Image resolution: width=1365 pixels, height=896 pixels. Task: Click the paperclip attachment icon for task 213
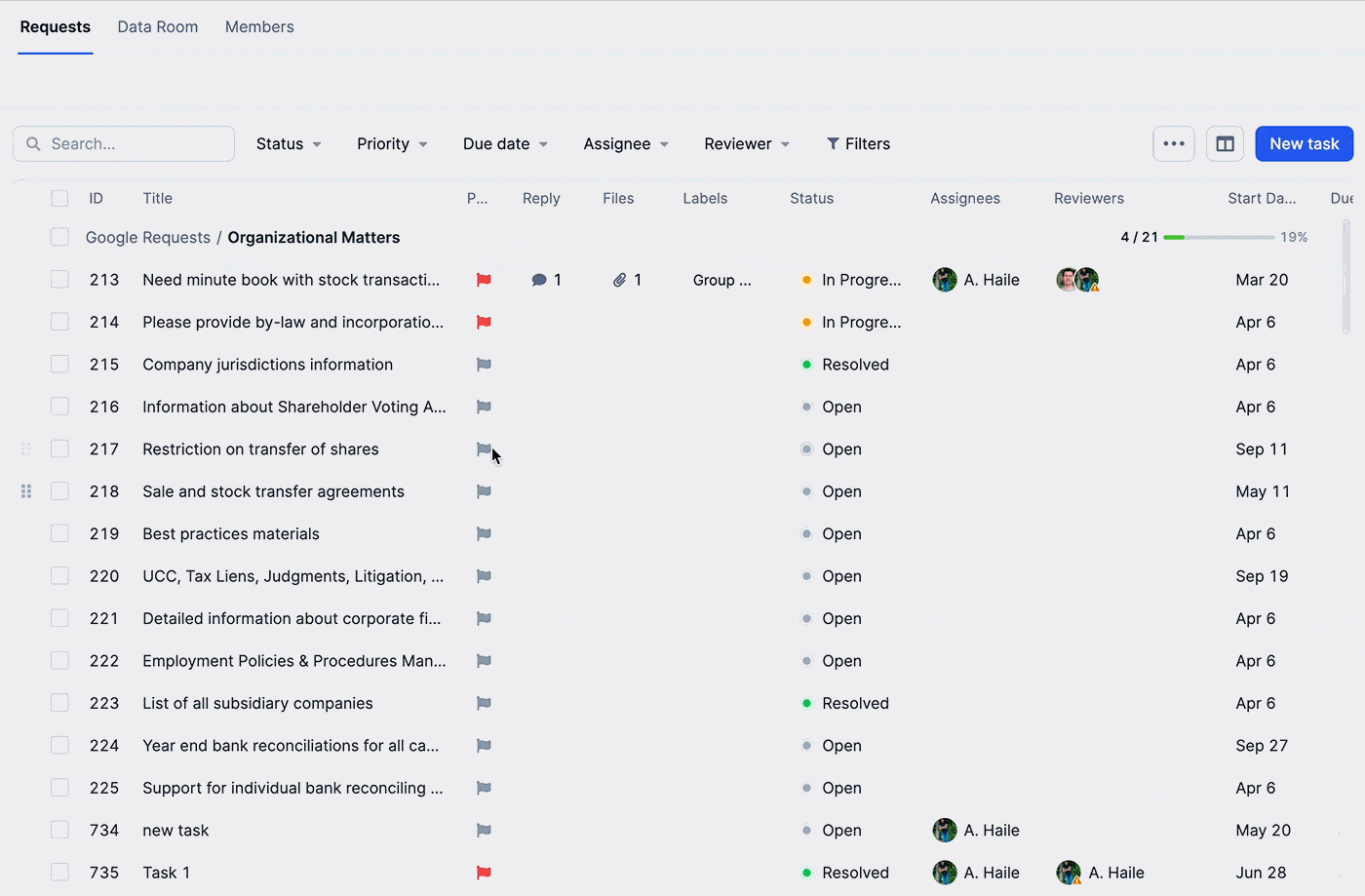(622, 280)
